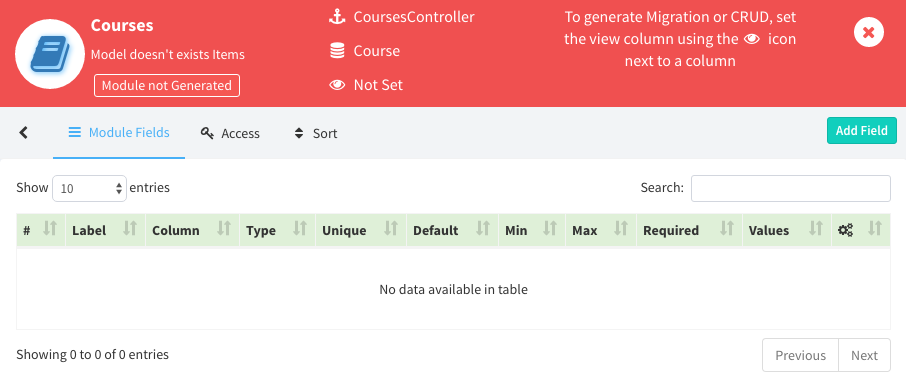Sort table by Default column

(452, 230)
